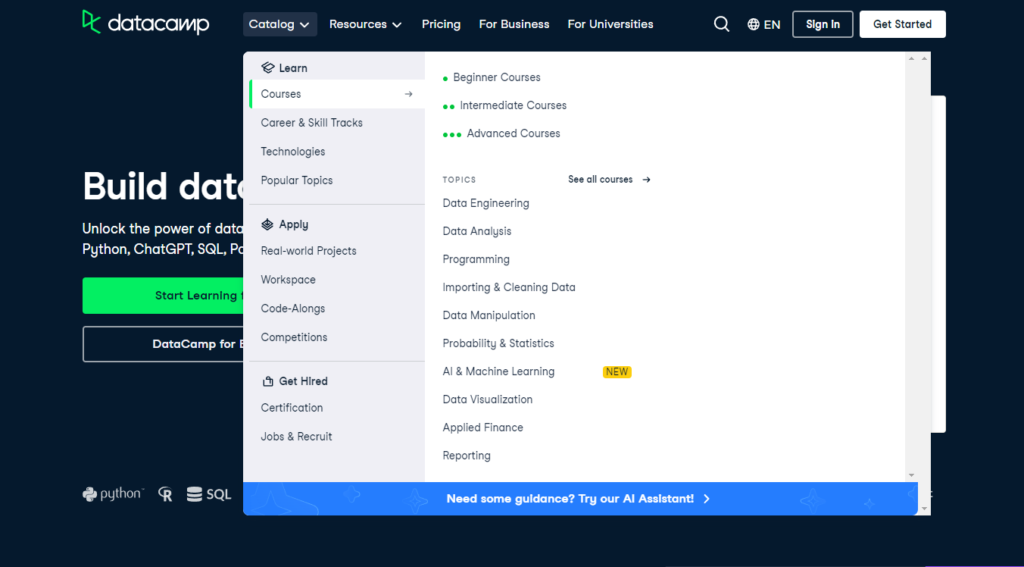1024x567 pixels.
Task: Open Applied Finance topic
Action: tap(483, 428)
